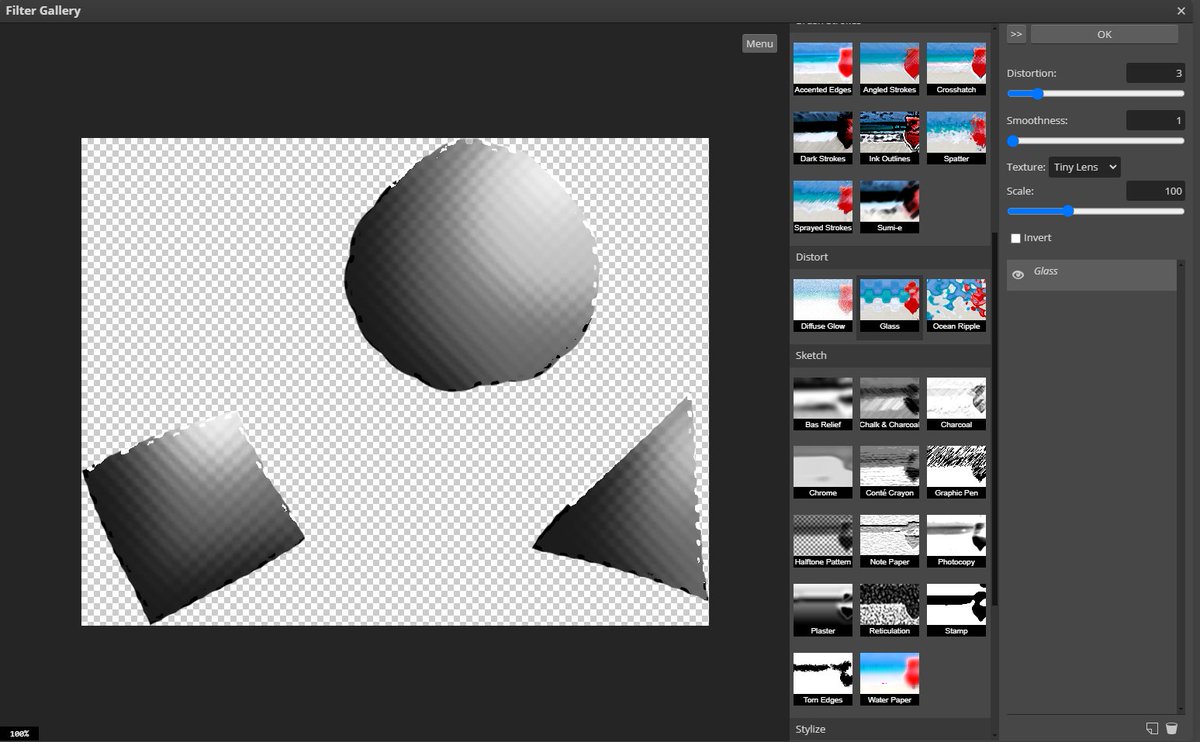Select the Accented Edges filter thumbnail
This screenshot has width=1200, height=742.
[x=823, y=69]
